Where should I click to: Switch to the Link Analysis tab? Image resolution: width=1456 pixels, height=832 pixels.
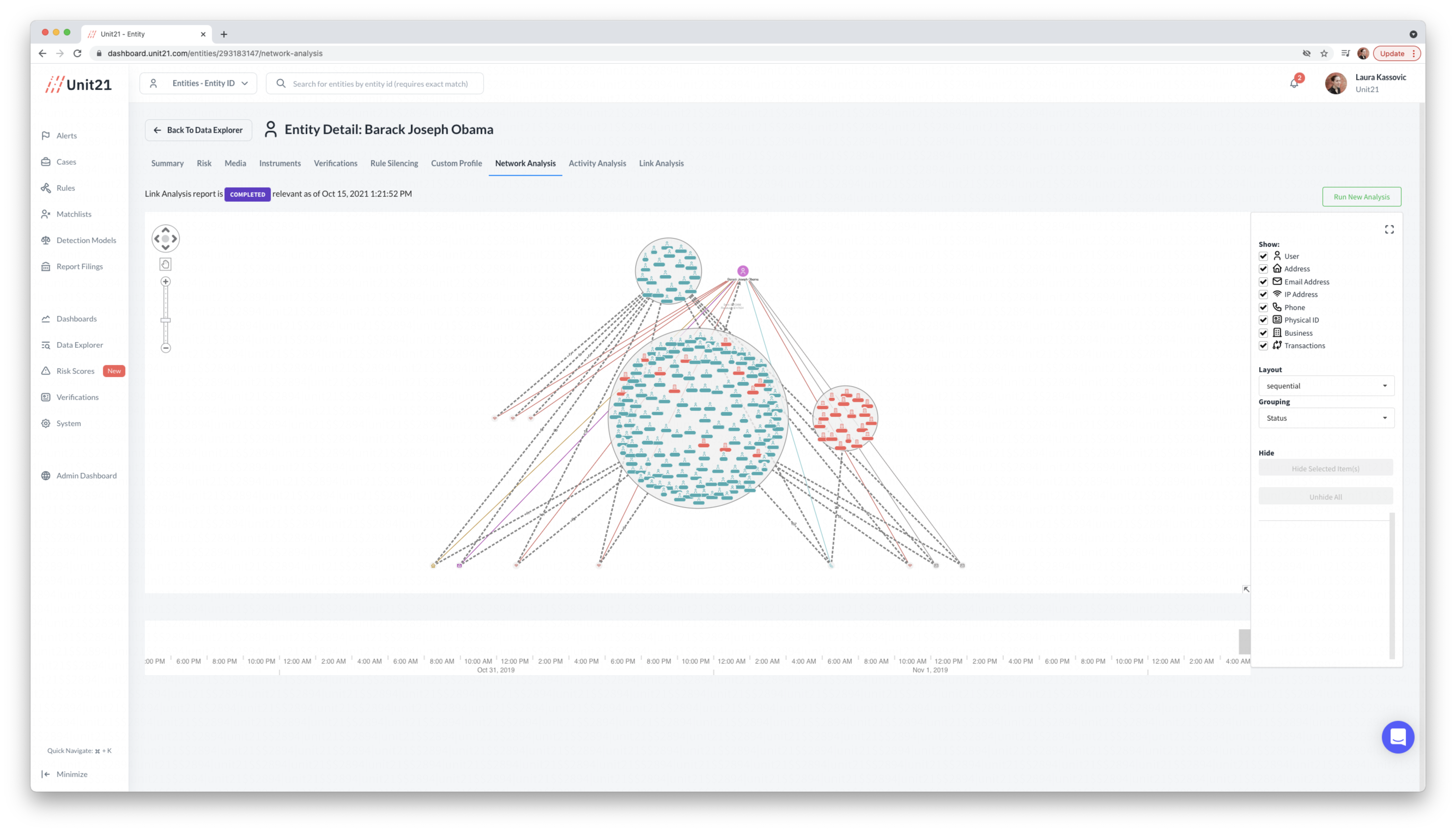tap(661, 163)
